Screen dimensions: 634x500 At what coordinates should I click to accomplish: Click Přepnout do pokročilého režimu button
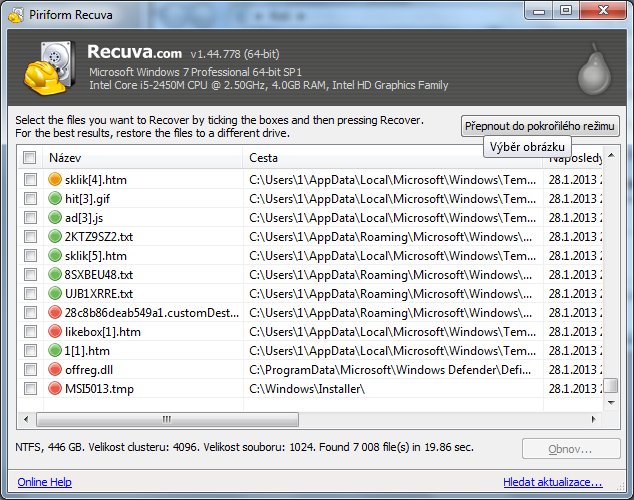click(540, 126)
